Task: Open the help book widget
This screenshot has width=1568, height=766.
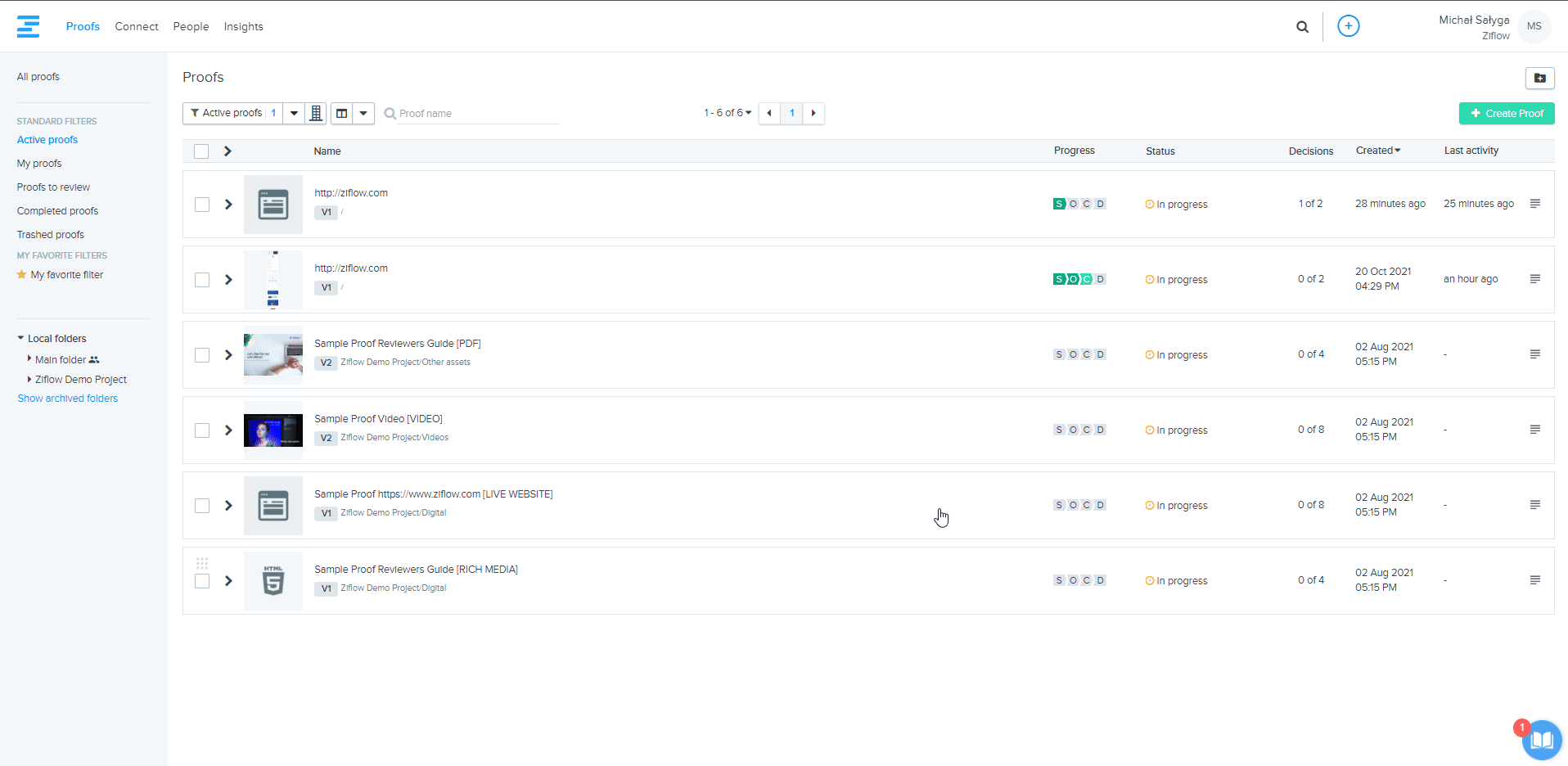Action: [1541, 740]
